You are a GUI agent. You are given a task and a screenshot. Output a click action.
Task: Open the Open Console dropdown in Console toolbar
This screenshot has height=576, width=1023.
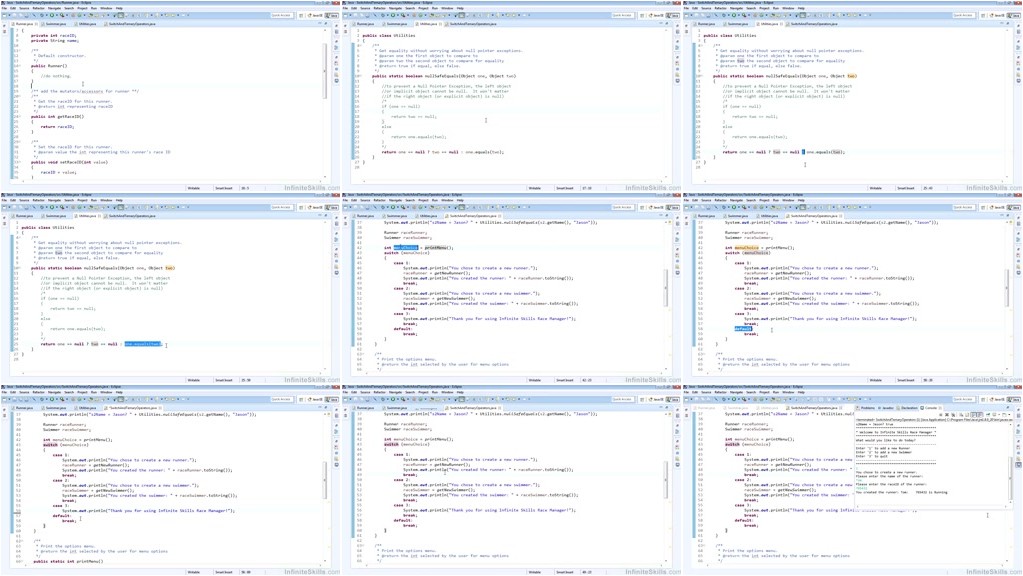click(x=1009, y=415)
